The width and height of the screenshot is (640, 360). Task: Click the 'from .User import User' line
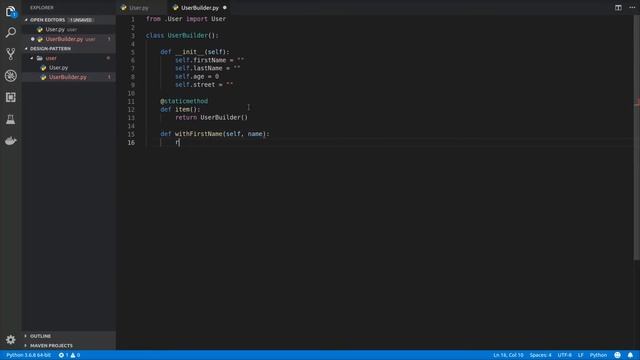186,19
